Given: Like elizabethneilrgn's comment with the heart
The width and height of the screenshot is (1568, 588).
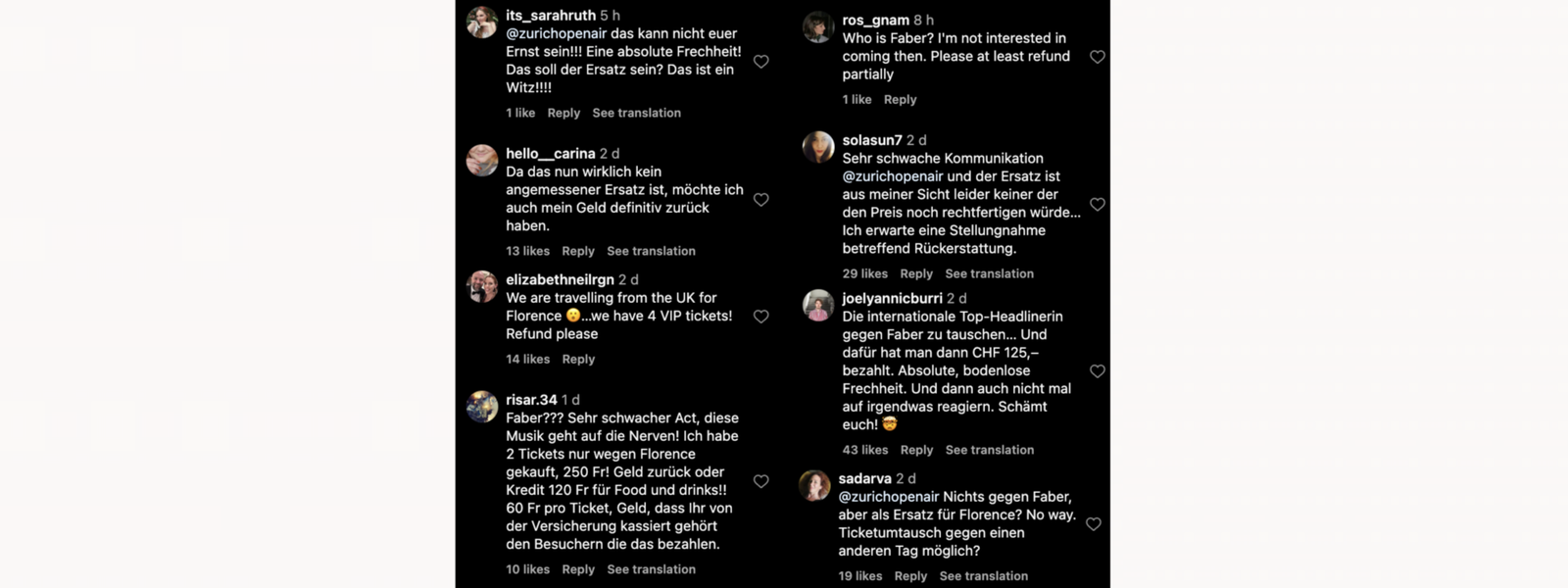Looking at the screenshot, I should pyautogui.click(x=760, y=317).
